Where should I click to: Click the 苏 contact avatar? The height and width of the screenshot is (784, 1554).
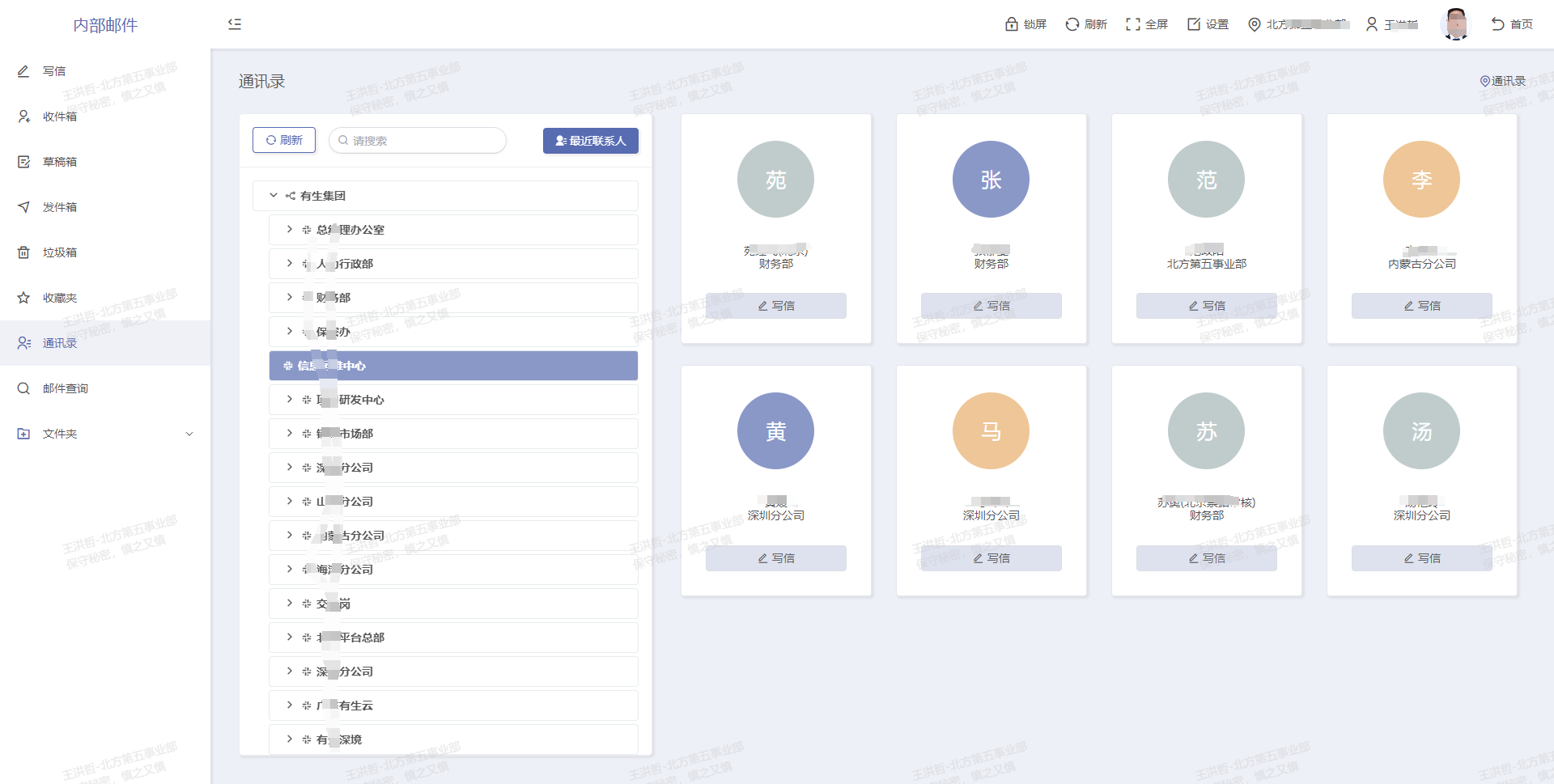tap(1206, 431)
